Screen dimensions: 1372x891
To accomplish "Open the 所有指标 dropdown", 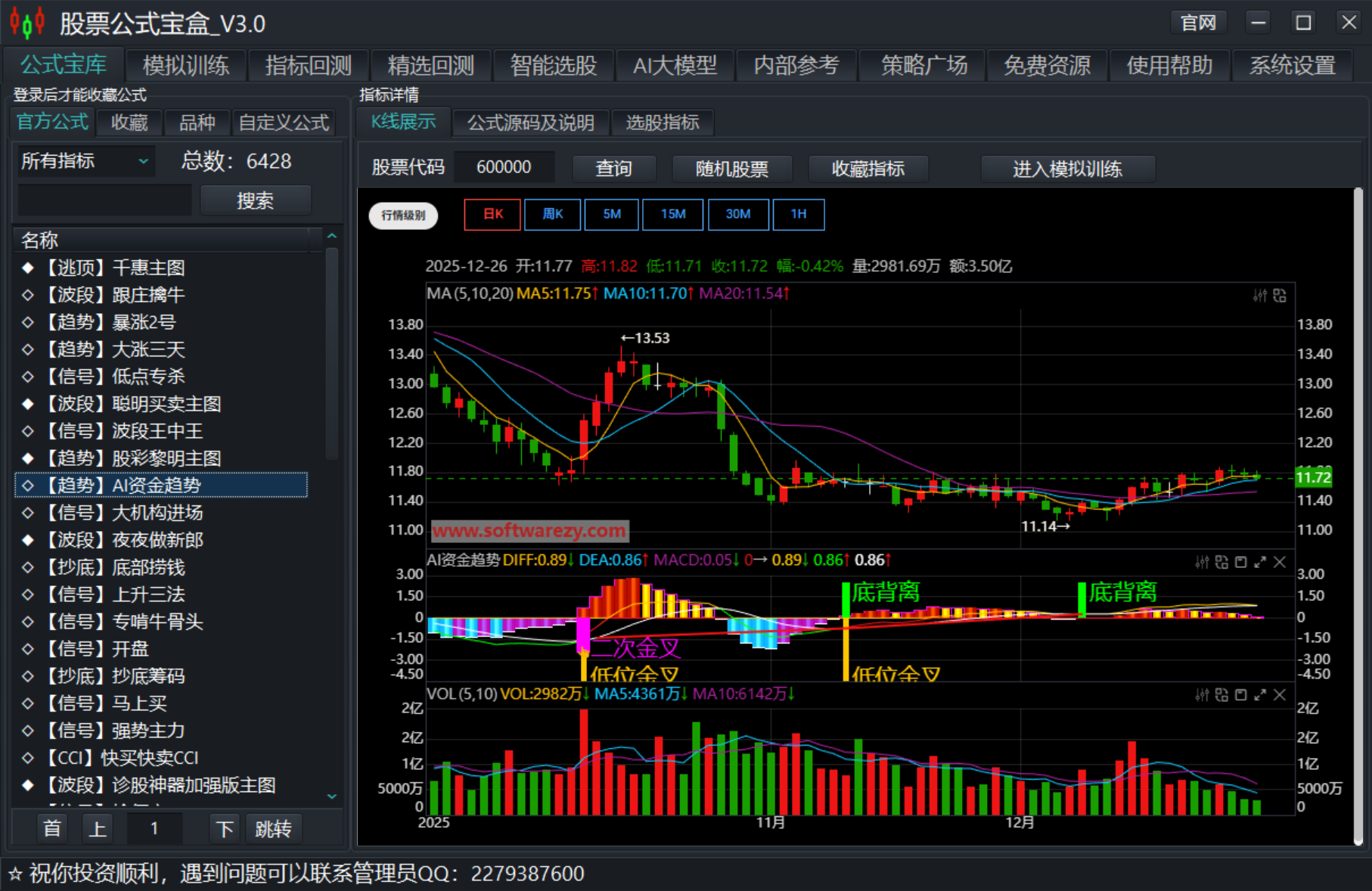I will pos(85,161).
